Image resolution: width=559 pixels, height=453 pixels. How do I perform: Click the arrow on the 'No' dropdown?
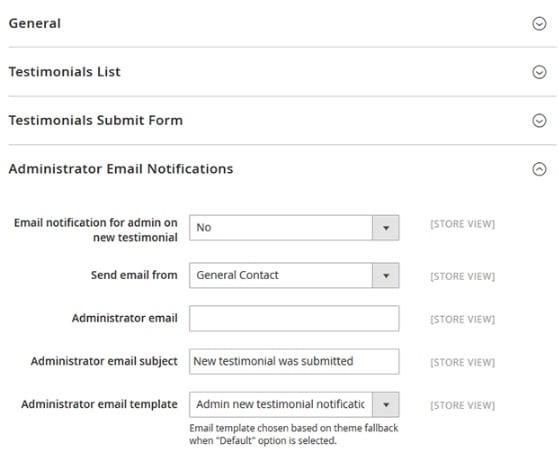tap(386, 228)
